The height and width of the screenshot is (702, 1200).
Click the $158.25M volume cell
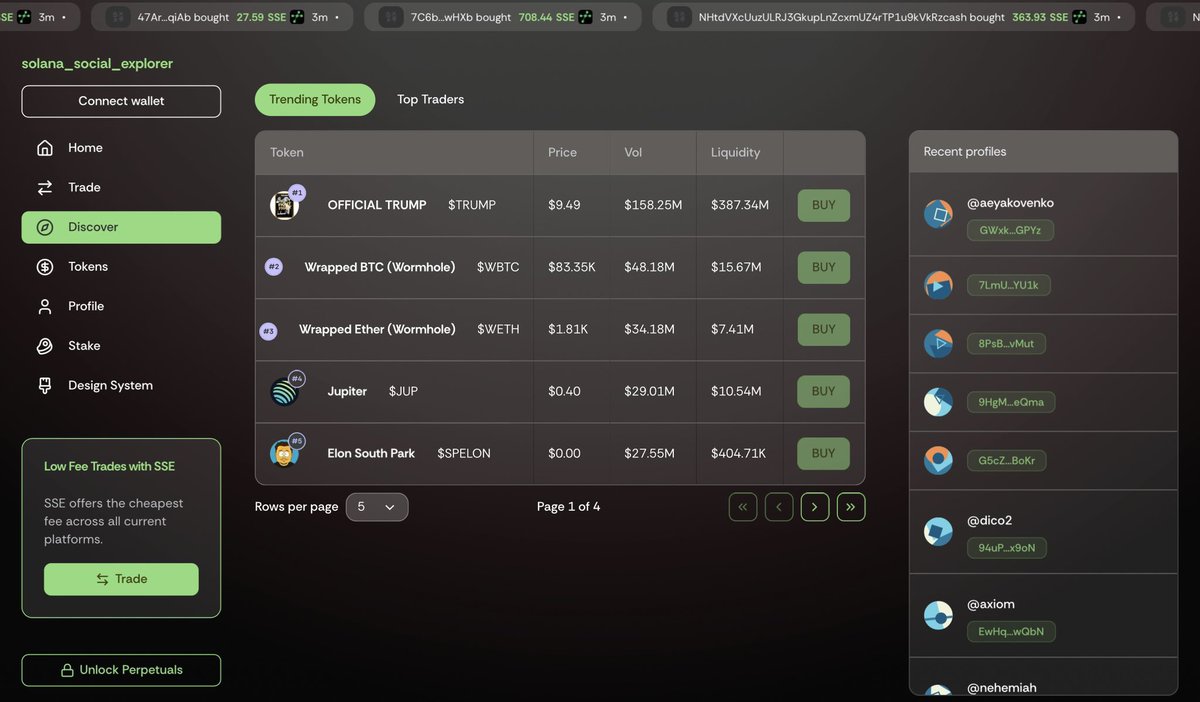tap(653, 205)
